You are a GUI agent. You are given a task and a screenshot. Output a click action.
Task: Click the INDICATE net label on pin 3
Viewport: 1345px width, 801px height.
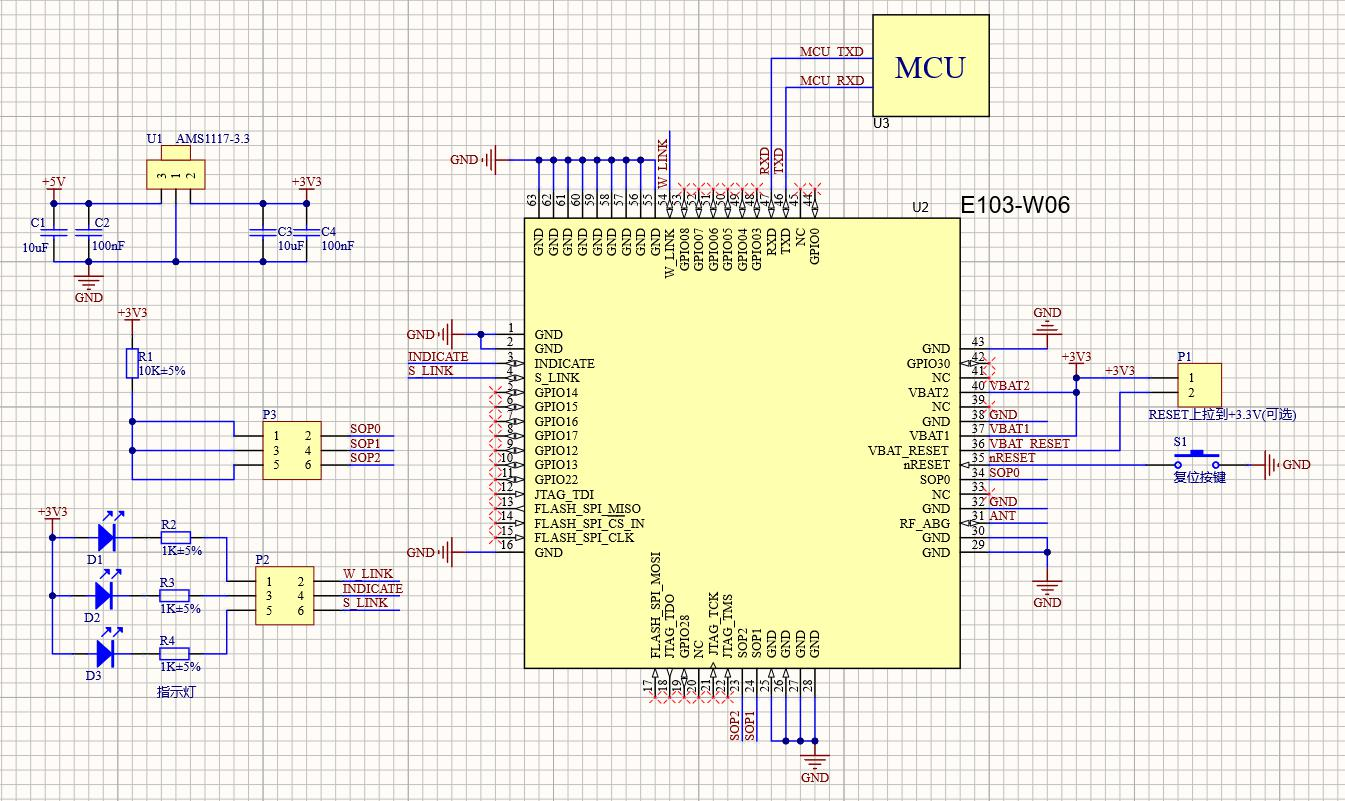point(438,357)
